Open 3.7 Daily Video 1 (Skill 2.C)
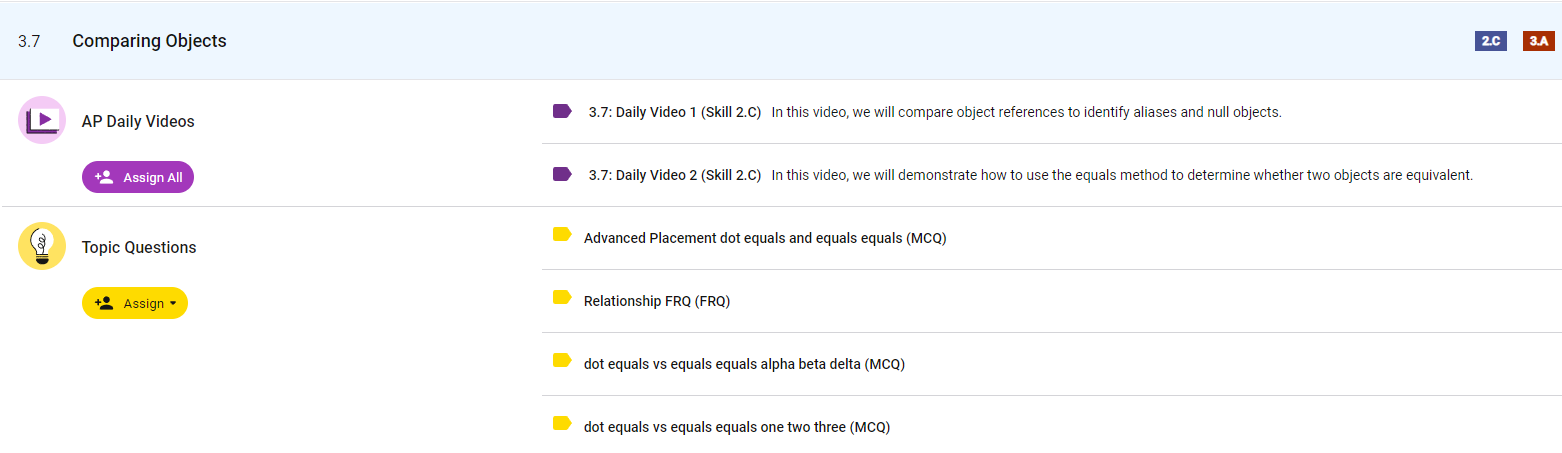This screenshot has height=453, width=1562. 675,112
